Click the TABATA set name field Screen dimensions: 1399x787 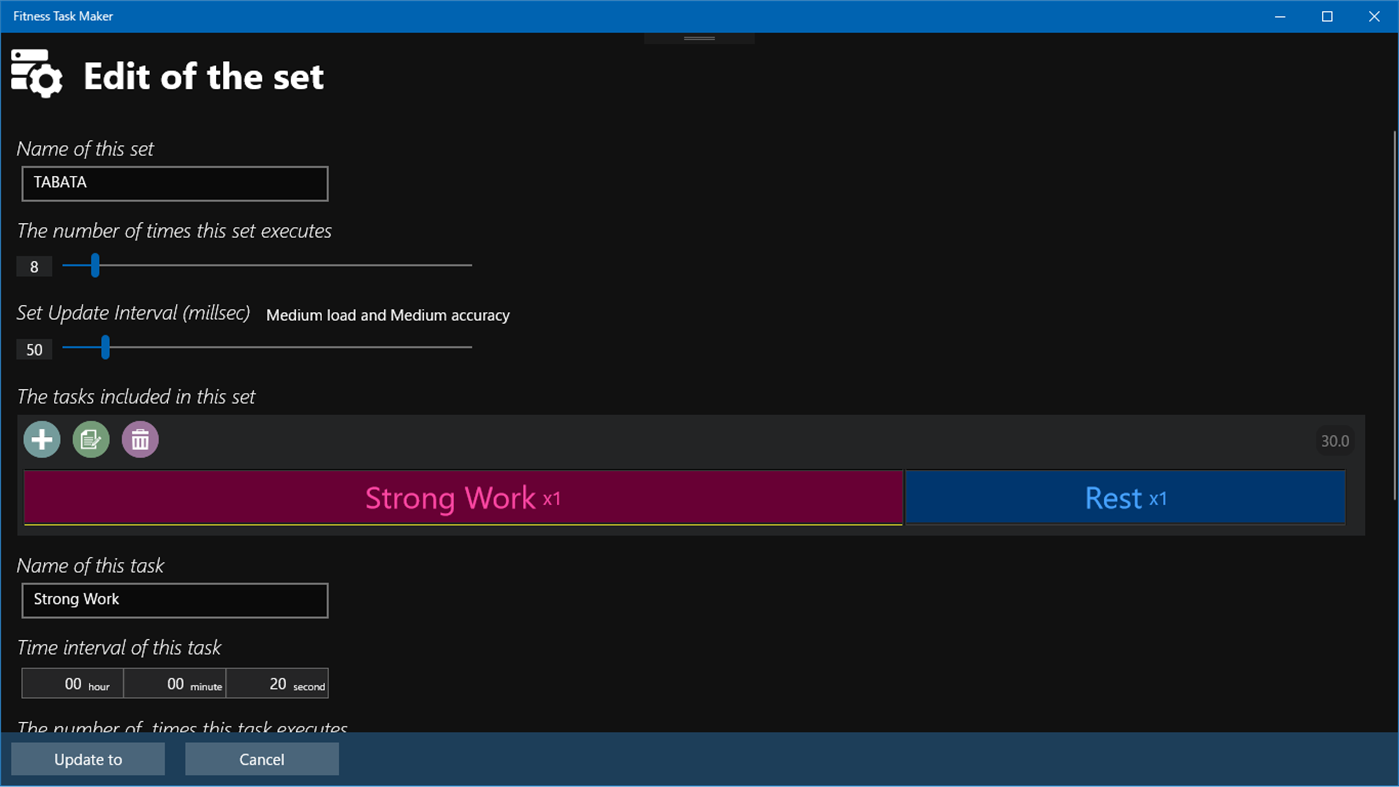(x=174, y=183)
